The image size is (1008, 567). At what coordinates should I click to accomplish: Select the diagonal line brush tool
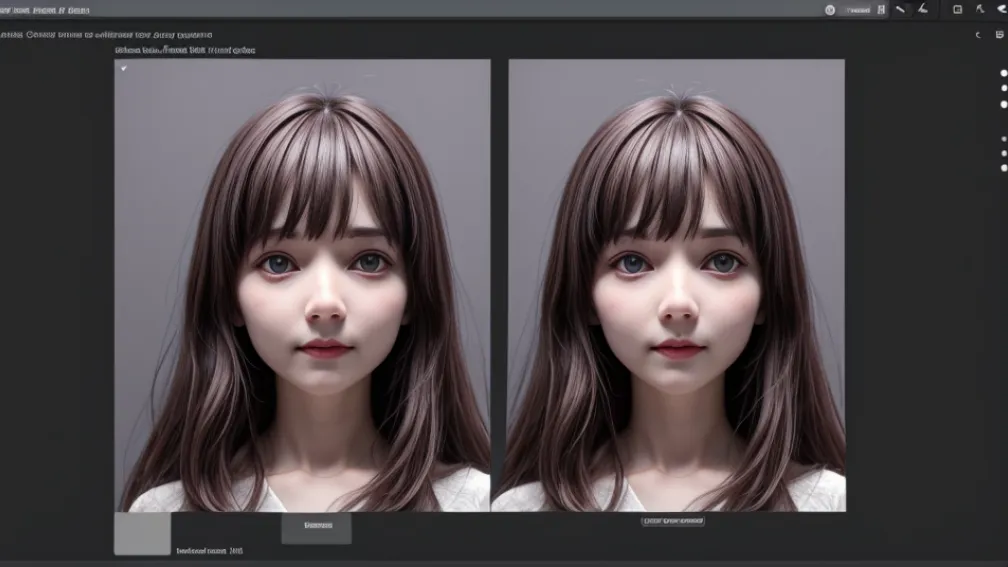click(x=900, y=9)
